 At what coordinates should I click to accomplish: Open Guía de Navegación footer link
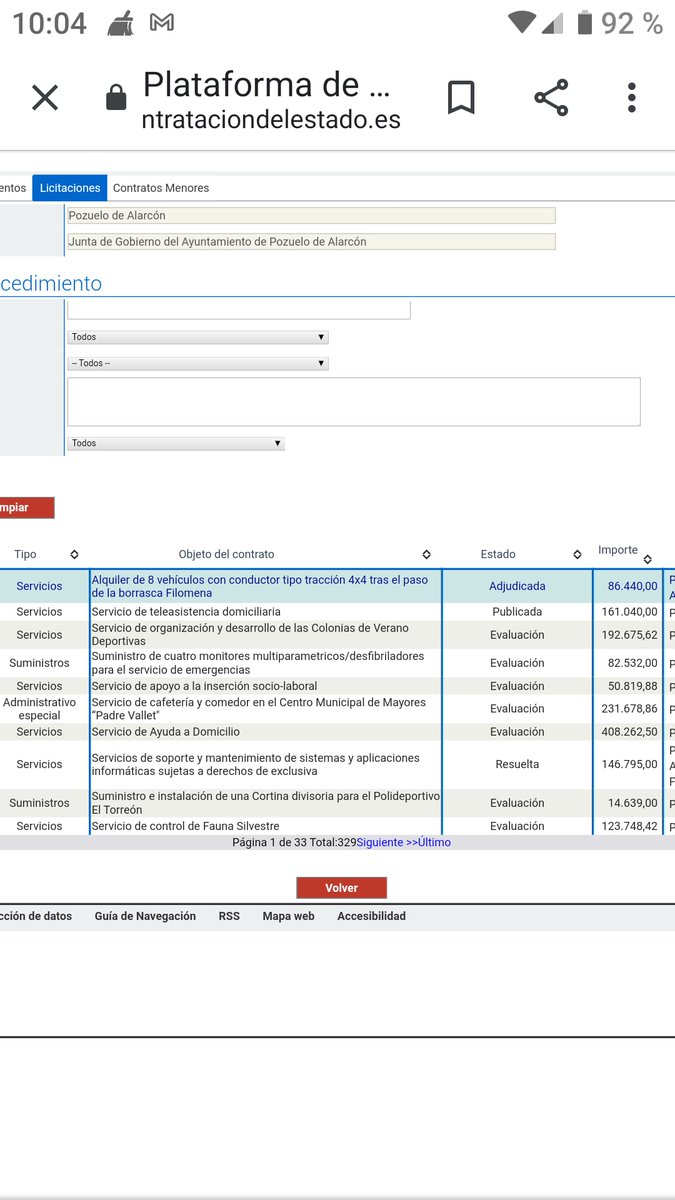pyautogui.click(x=145, y=916)
